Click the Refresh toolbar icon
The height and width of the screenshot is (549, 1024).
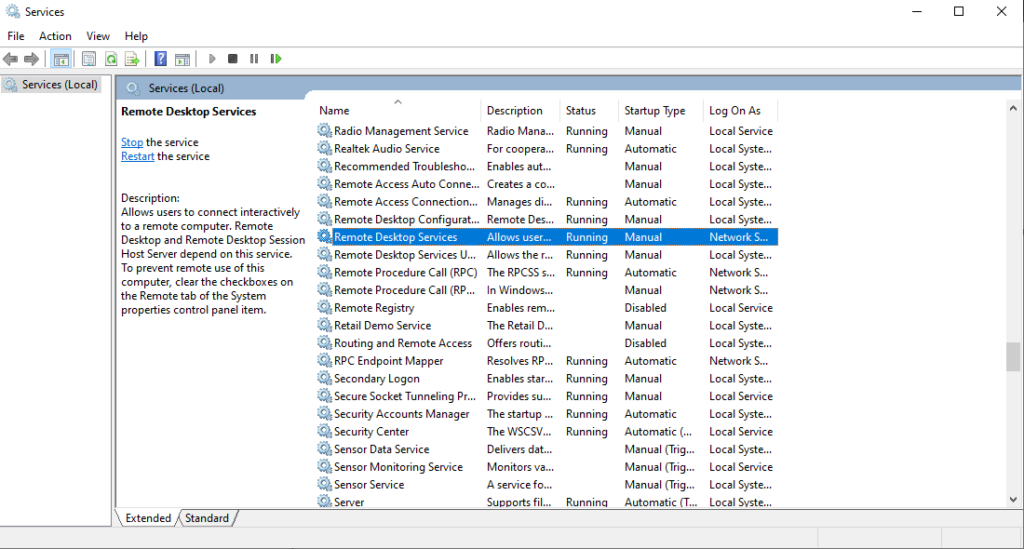111,59
